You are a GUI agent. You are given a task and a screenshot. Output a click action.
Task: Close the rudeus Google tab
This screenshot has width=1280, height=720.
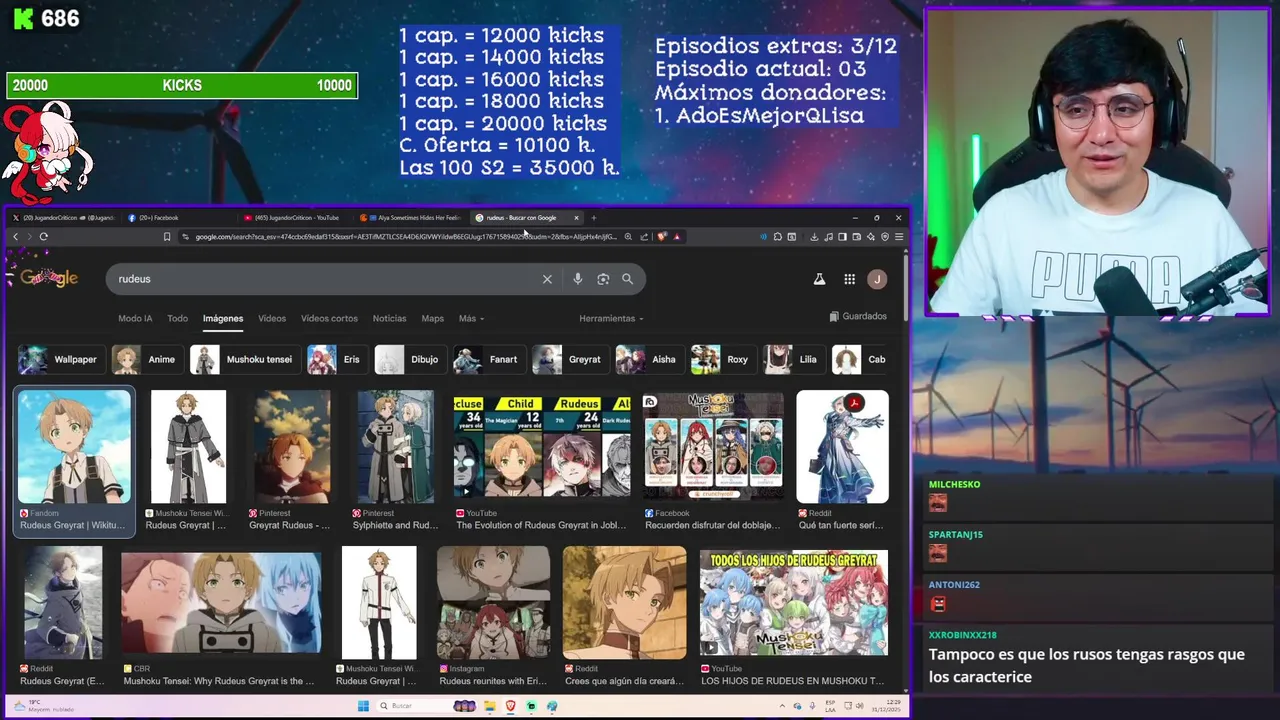coord(576,217)
